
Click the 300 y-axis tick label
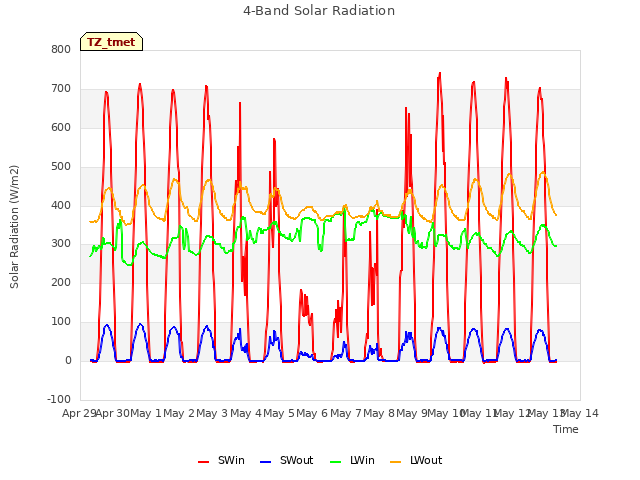pyautogui.click(x=61, y=244)
